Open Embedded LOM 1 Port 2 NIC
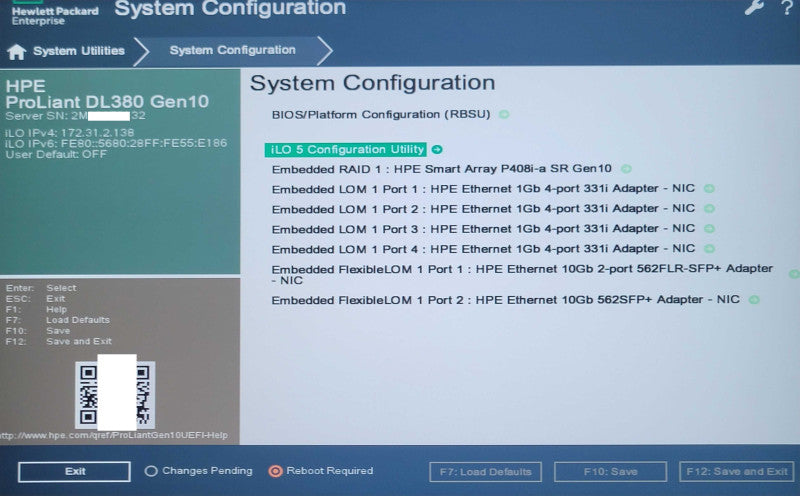 click(483, 209)
